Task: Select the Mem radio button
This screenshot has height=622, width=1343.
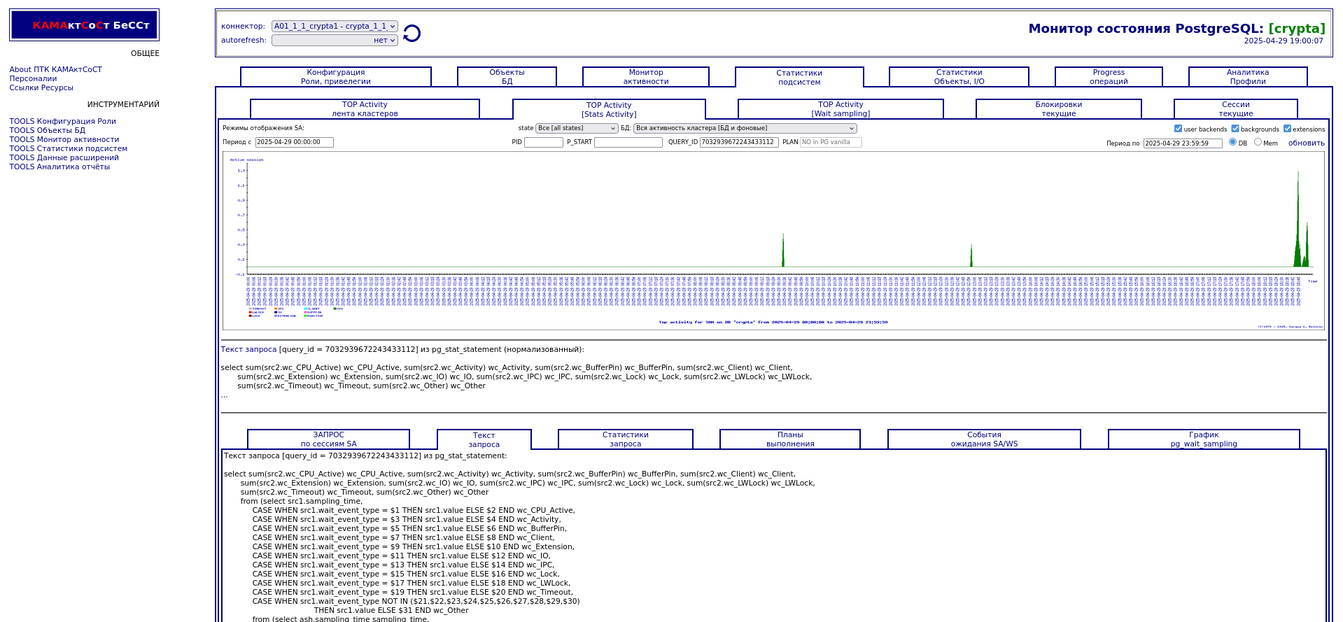Action: click(1258, 142)
